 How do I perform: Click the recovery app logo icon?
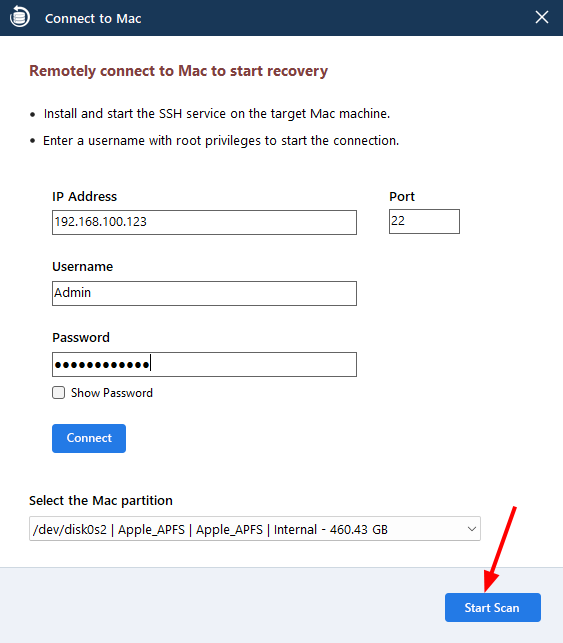(20, 17)
